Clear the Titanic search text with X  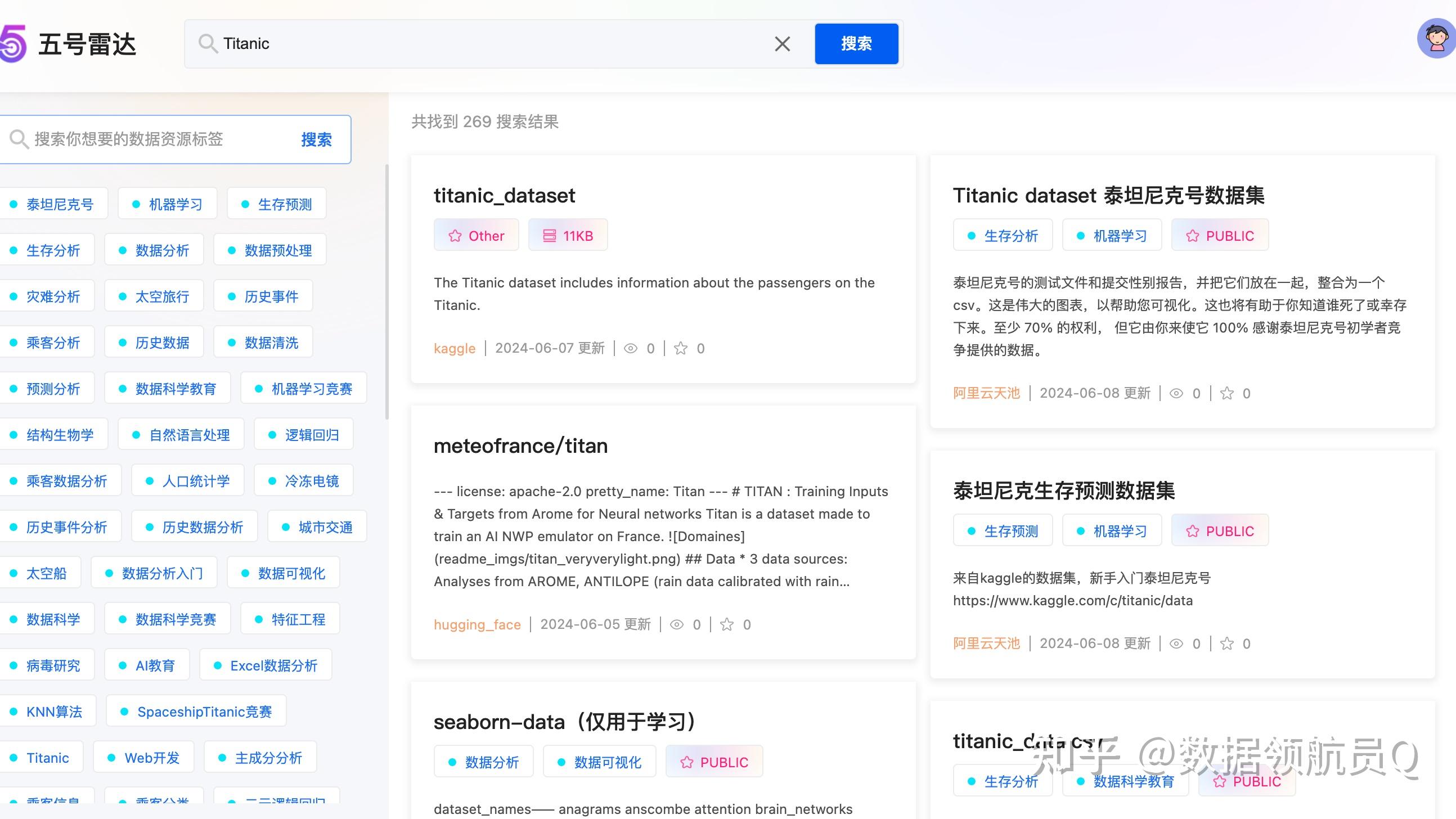[781, 43]
